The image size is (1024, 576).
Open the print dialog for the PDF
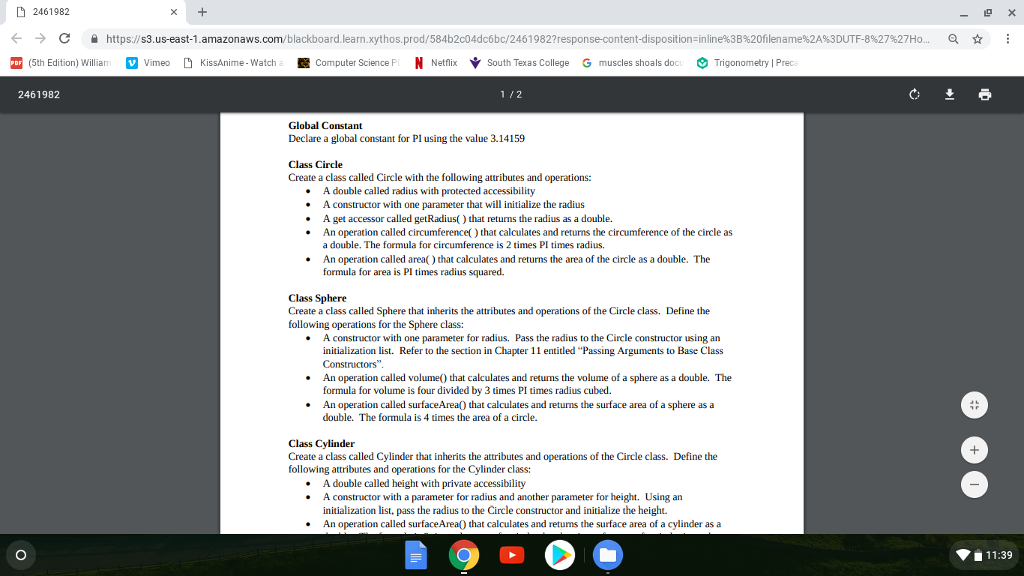985,94
